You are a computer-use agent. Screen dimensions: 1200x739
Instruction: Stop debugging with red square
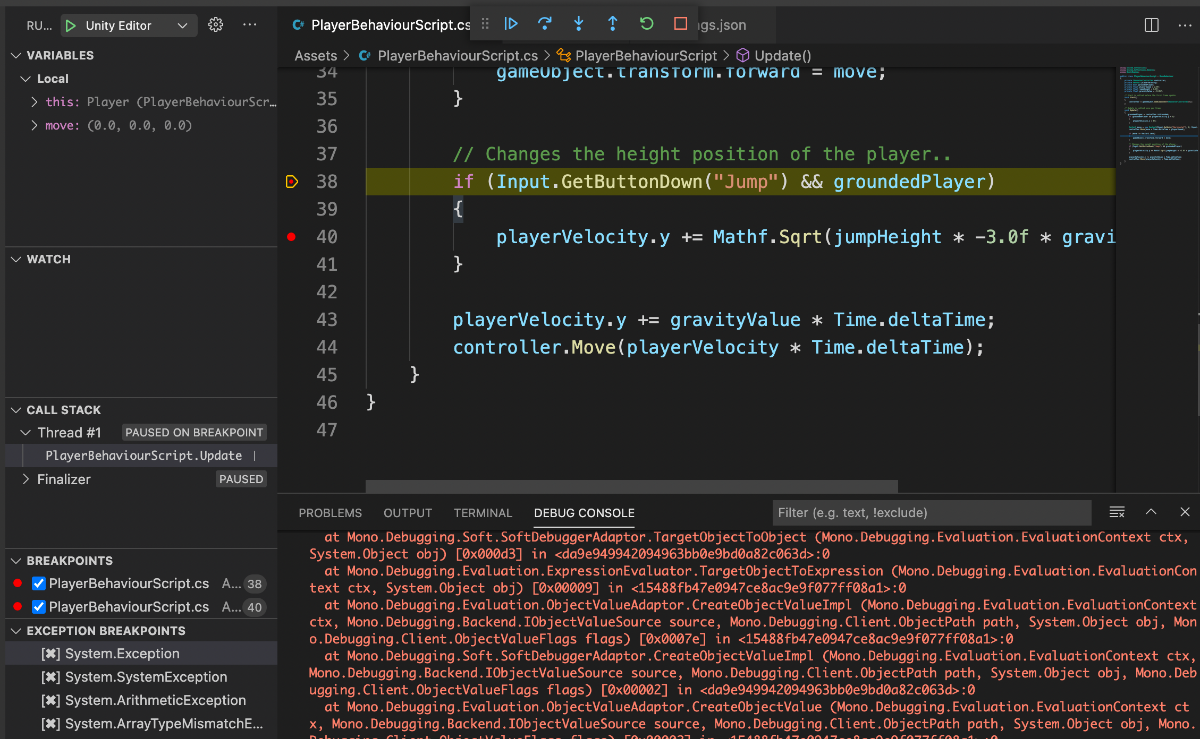[681, 24]
